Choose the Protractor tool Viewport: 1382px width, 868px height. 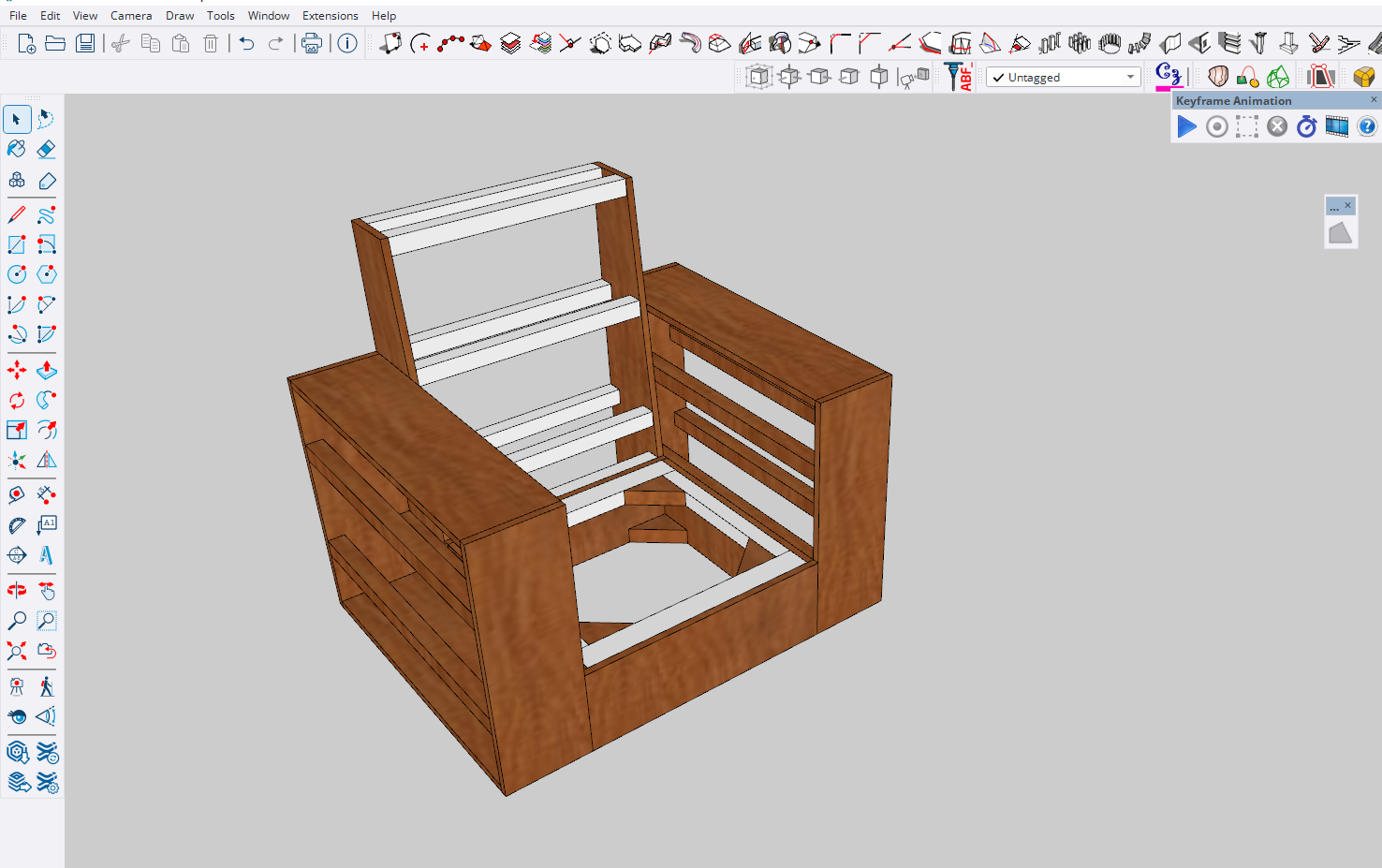coord(17,525)
